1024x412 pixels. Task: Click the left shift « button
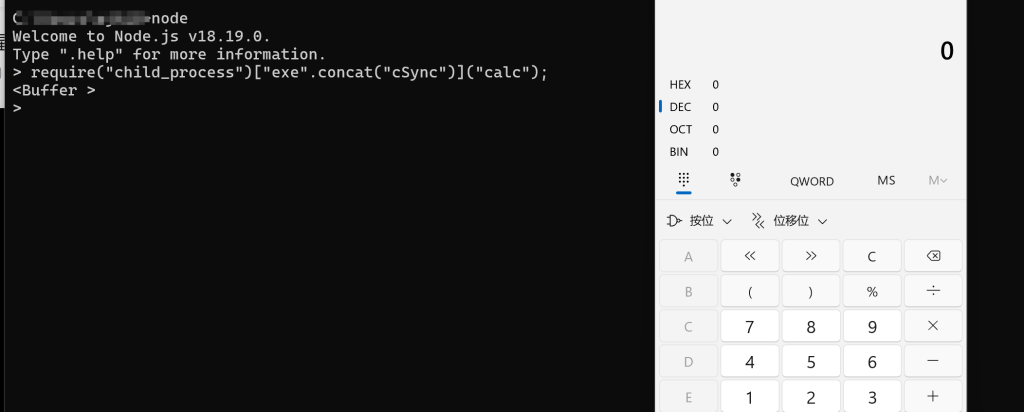tap(750, 256)
